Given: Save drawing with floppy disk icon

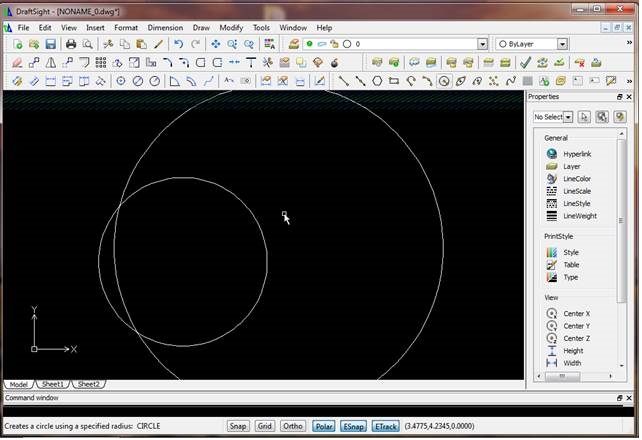Looking at the screenshot, I should (x=50, y=44).
